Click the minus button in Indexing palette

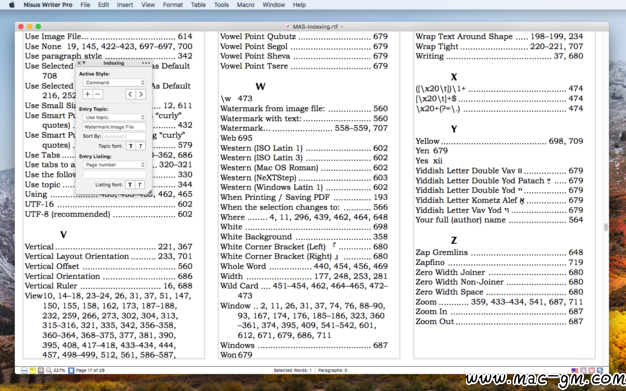pyautogui.click(x=98, y=94)
